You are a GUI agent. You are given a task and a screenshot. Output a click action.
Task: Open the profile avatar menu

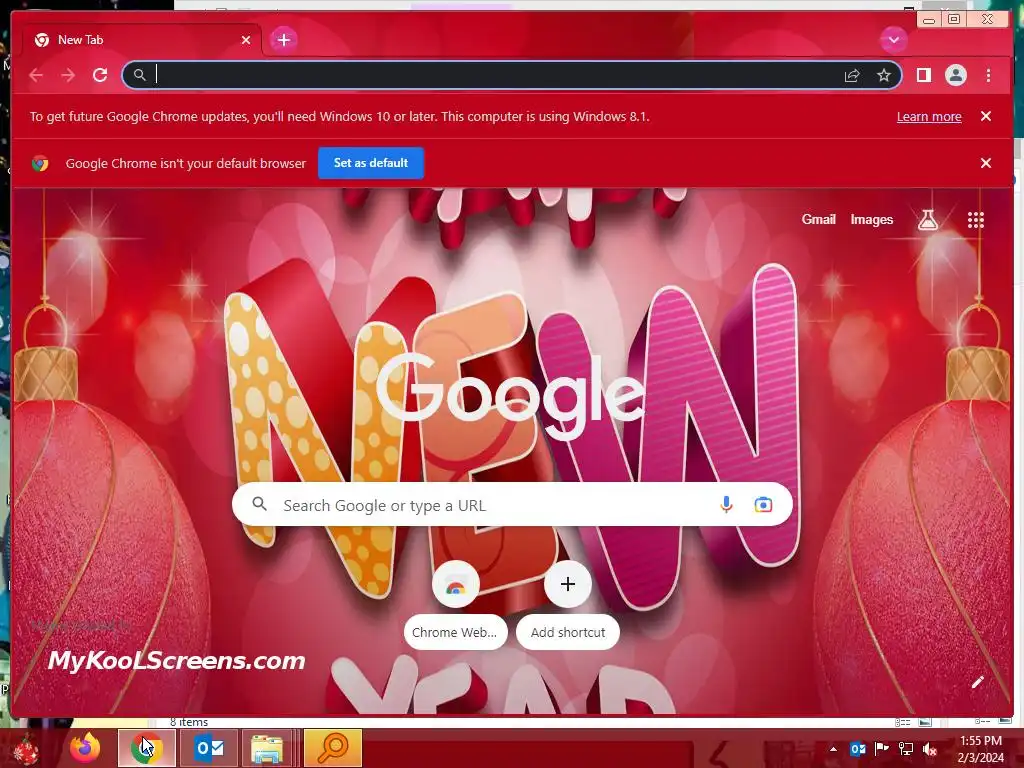click(955, 76)
